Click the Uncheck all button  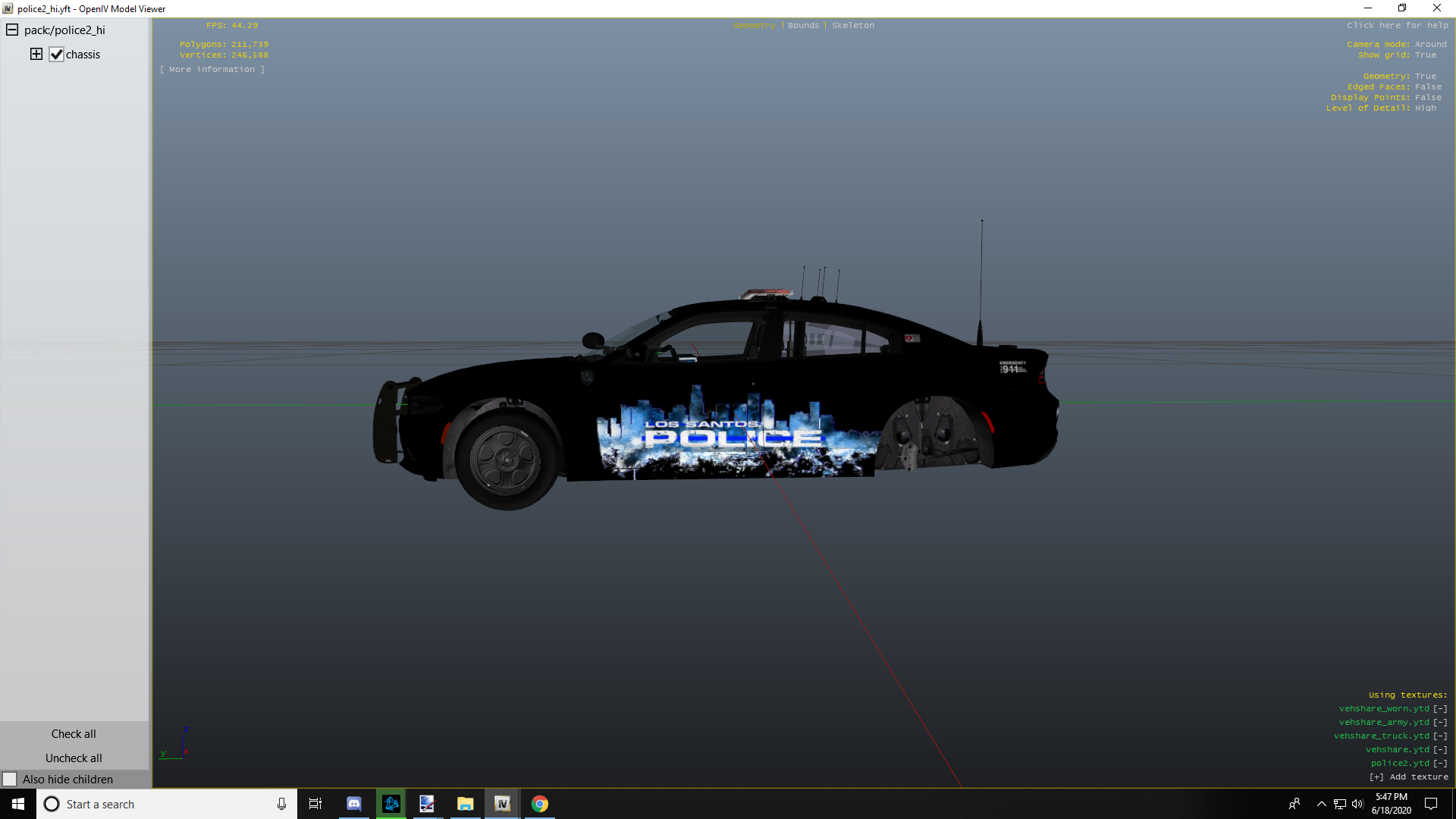[74, 758]
